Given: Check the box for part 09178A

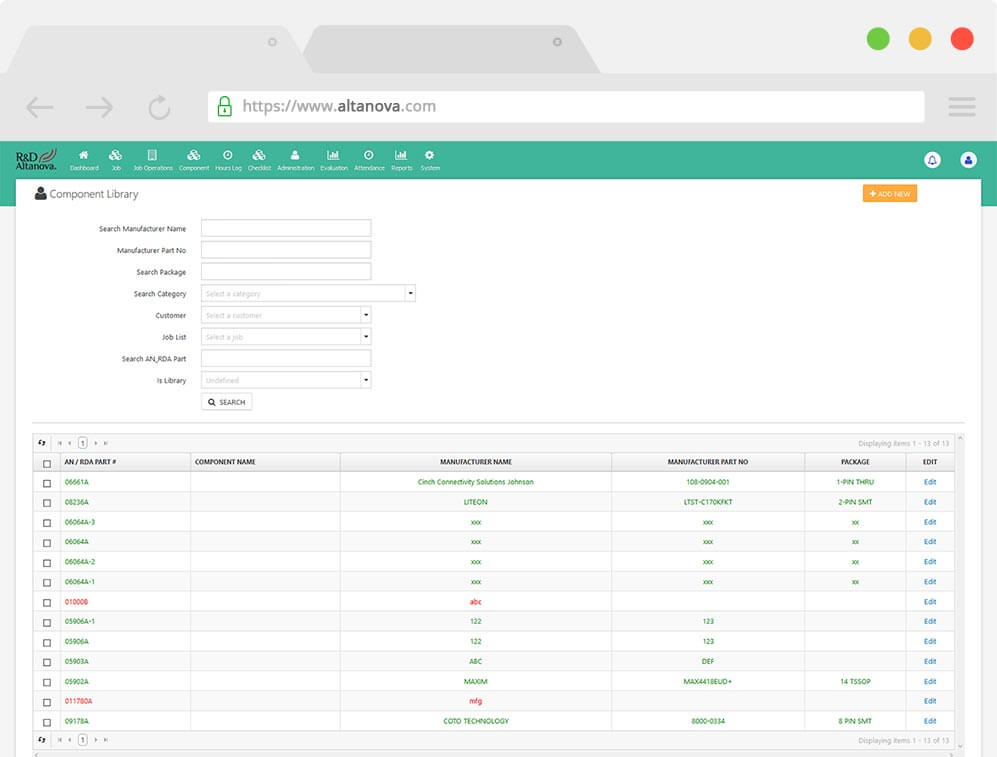Looking at the screenshot, I should 47,722.
